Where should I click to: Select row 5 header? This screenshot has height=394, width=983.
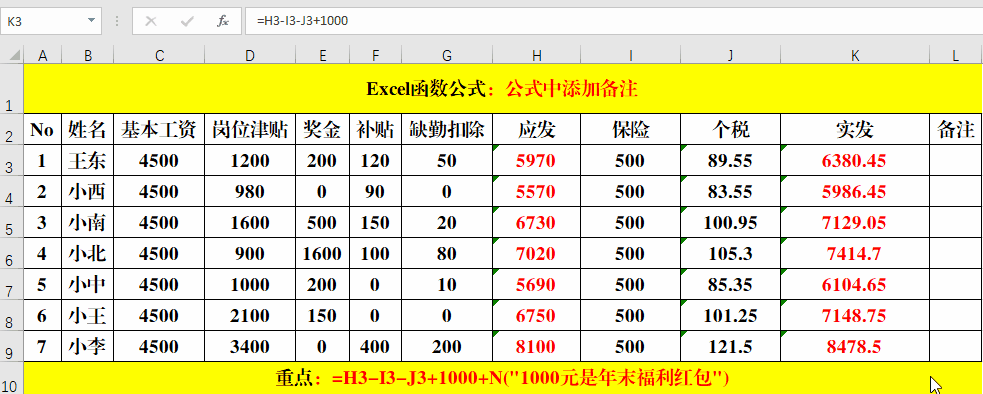click(x=12, y=222)
